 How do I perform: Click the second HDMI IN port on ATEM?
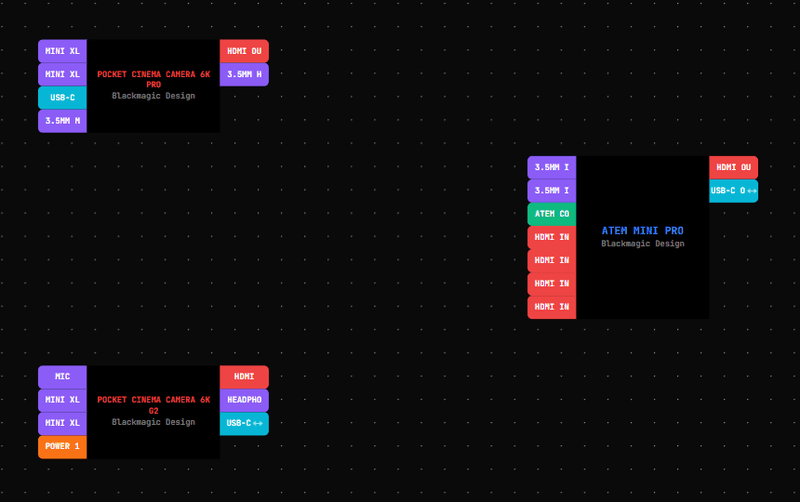coord(552,261)
